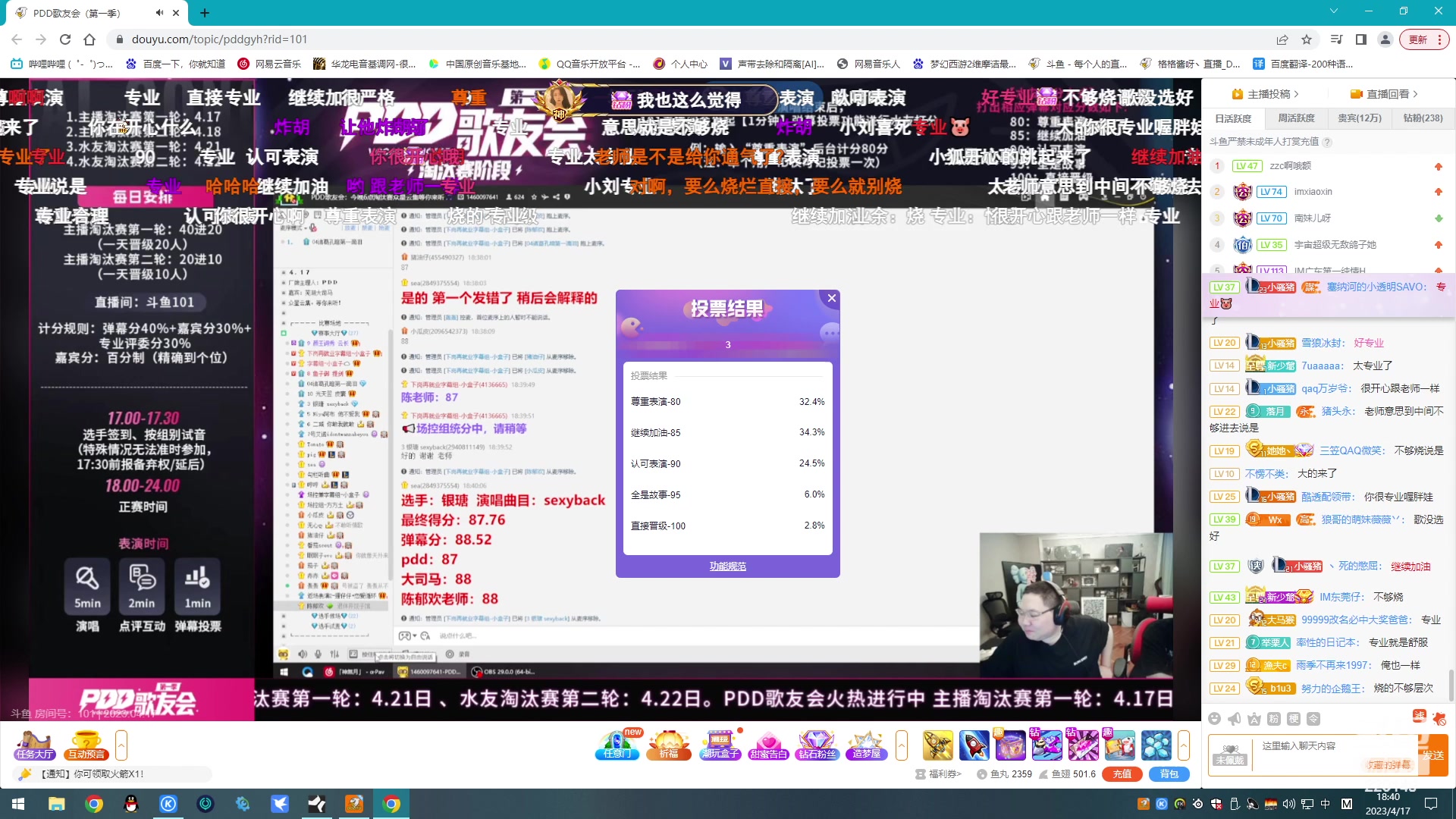Send the chat message with 发送
Image resolution: width=1456 pixels, height=819 pixels.
coord(1433,755)
